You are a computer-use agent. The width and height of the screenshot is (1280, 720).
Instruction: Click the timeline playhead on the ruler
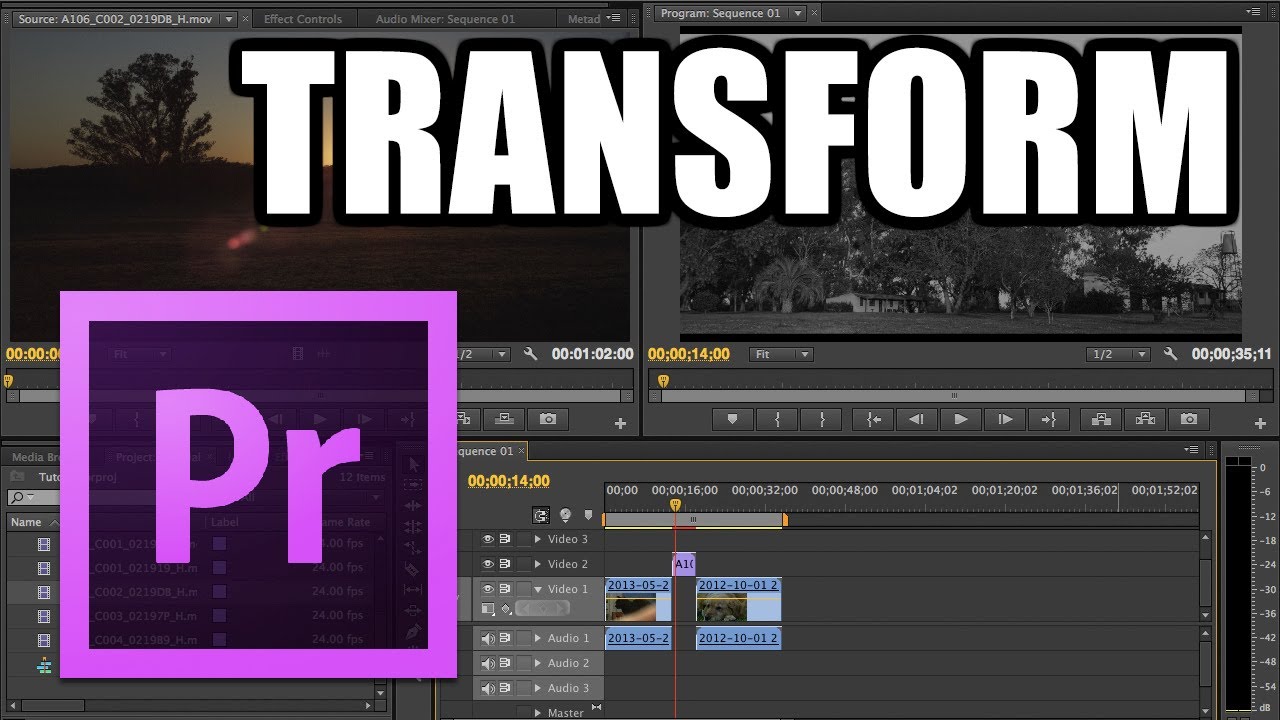click(x=675, y=505)
